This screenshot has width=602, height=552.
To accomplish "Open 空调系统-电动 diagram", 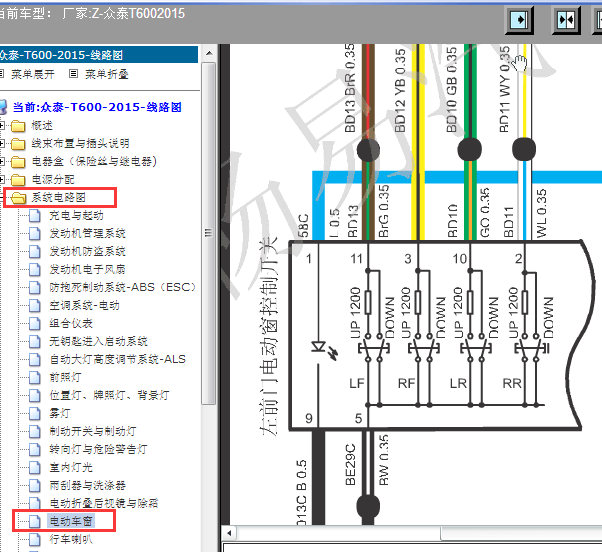I will (84, 306).
